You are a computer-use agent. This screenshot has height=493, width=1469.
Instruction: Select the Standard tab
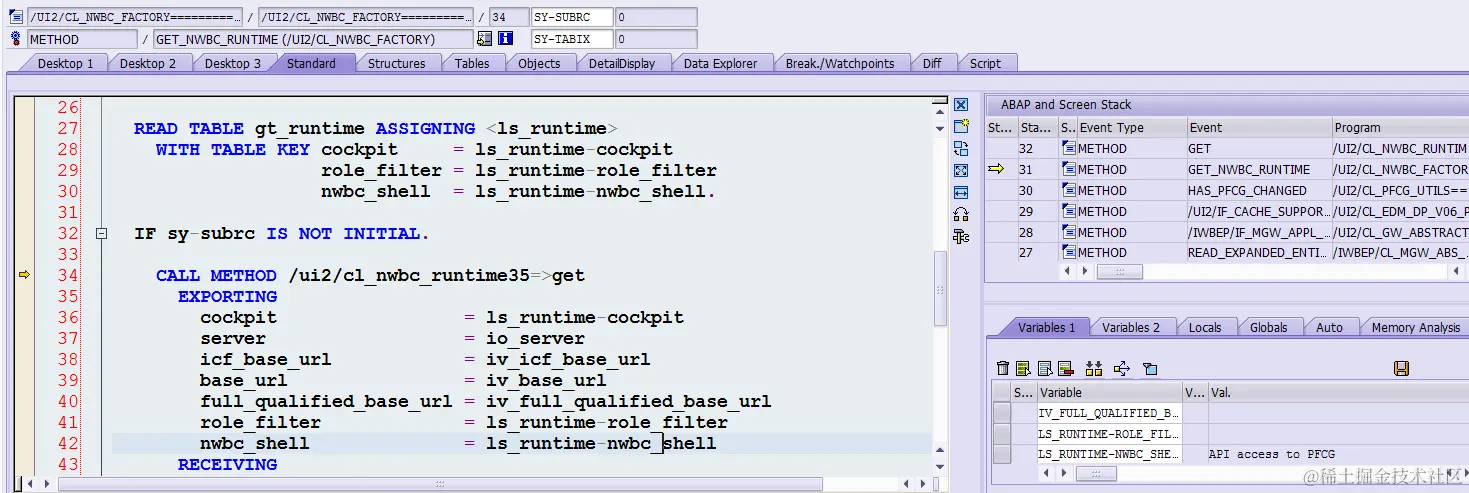(x=311, y=63)
